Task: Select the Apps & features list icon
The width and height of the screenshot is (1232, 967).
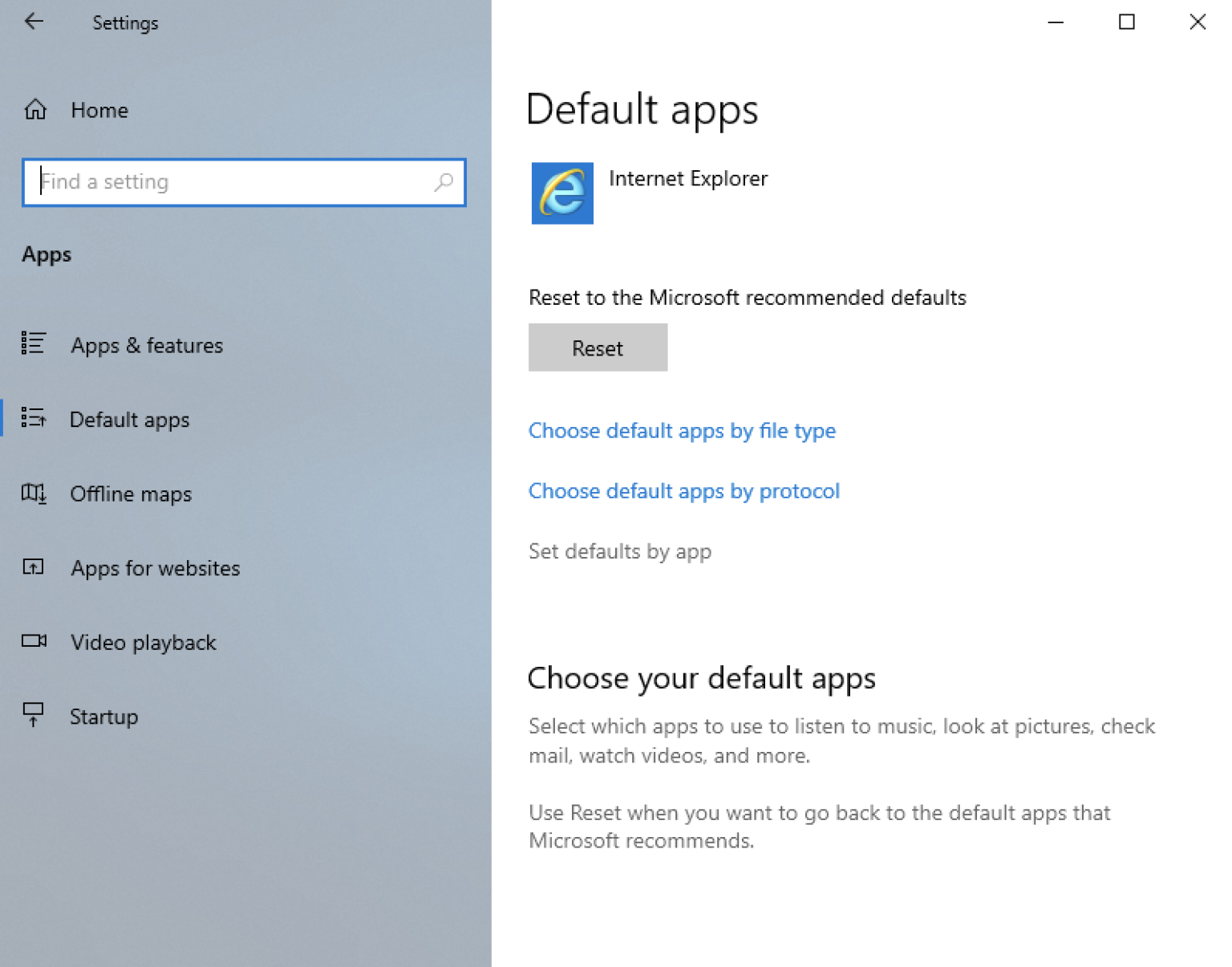Action: tap(33, 345)
